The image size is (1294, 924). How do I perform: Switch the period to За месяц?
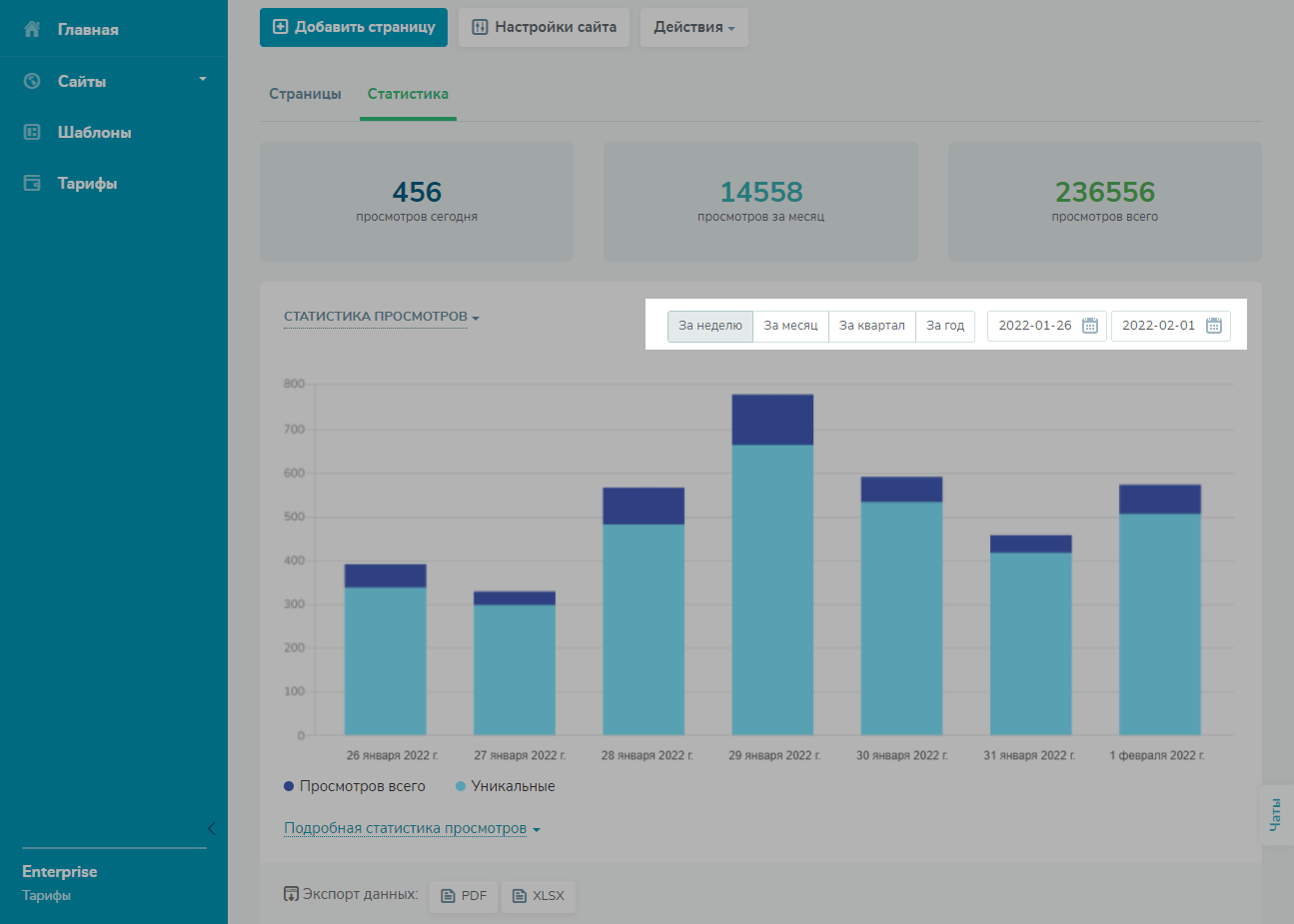(x=790, y=326)
